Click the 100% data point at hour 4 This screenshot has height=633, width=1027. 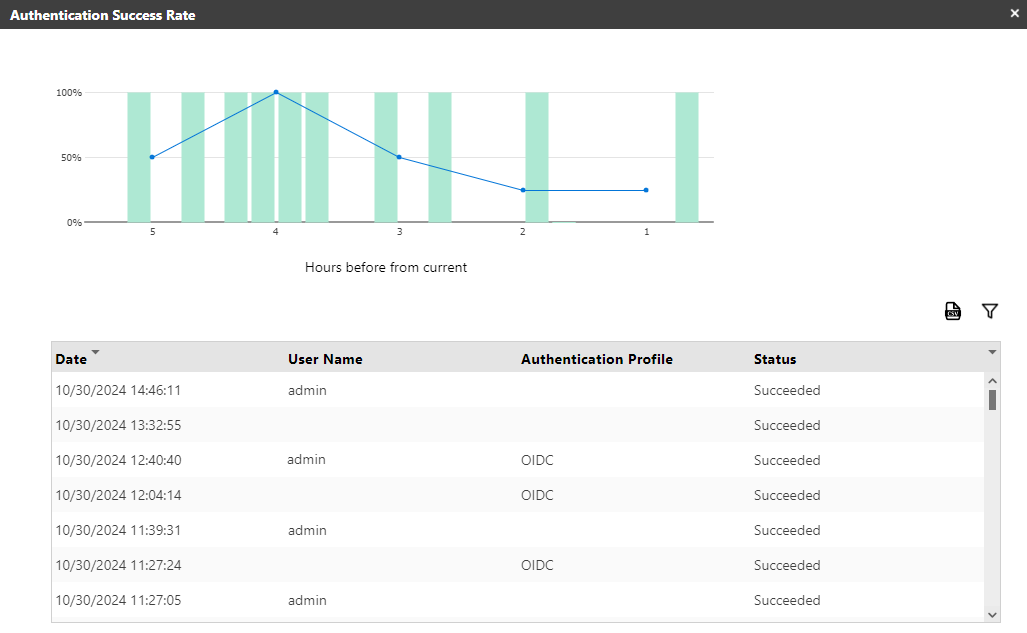click(276, 92)
